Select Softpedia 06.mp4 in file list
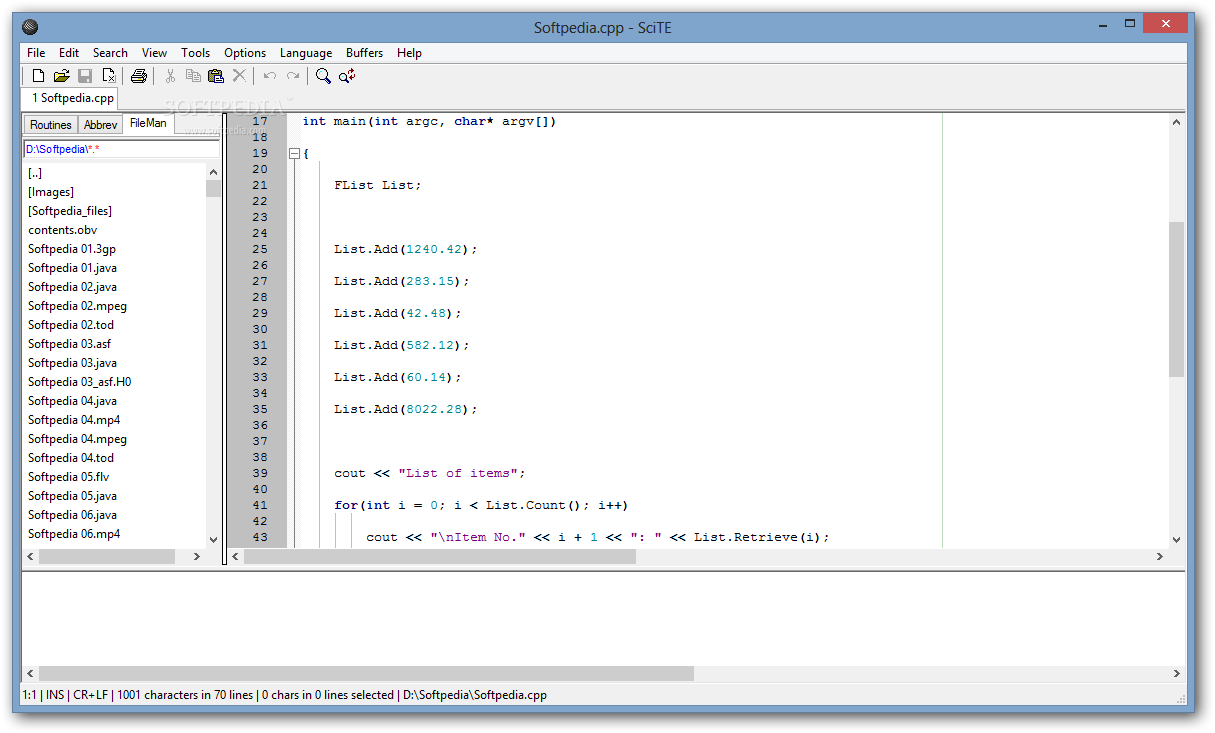Screen dimensions: 1215x733 click(74, 534)
